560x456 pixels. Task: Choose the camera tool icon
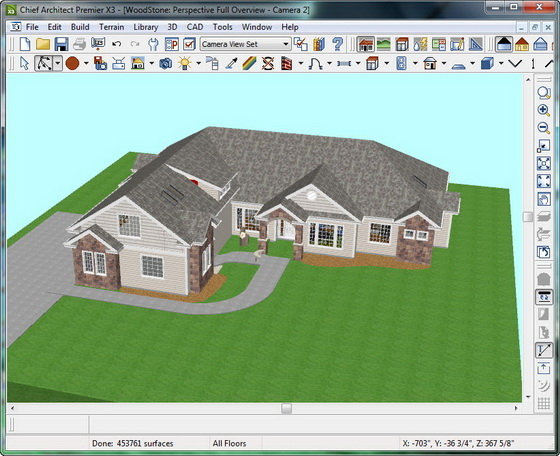pyautogui.click(x=165, y=64)
